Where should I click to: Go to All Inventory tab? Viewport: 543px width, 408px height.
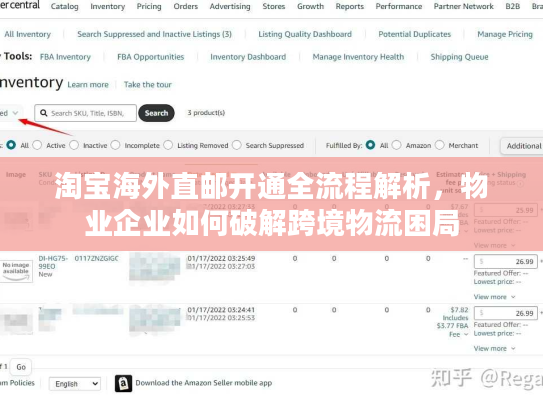pyautogui.click(x=27, y=34)
